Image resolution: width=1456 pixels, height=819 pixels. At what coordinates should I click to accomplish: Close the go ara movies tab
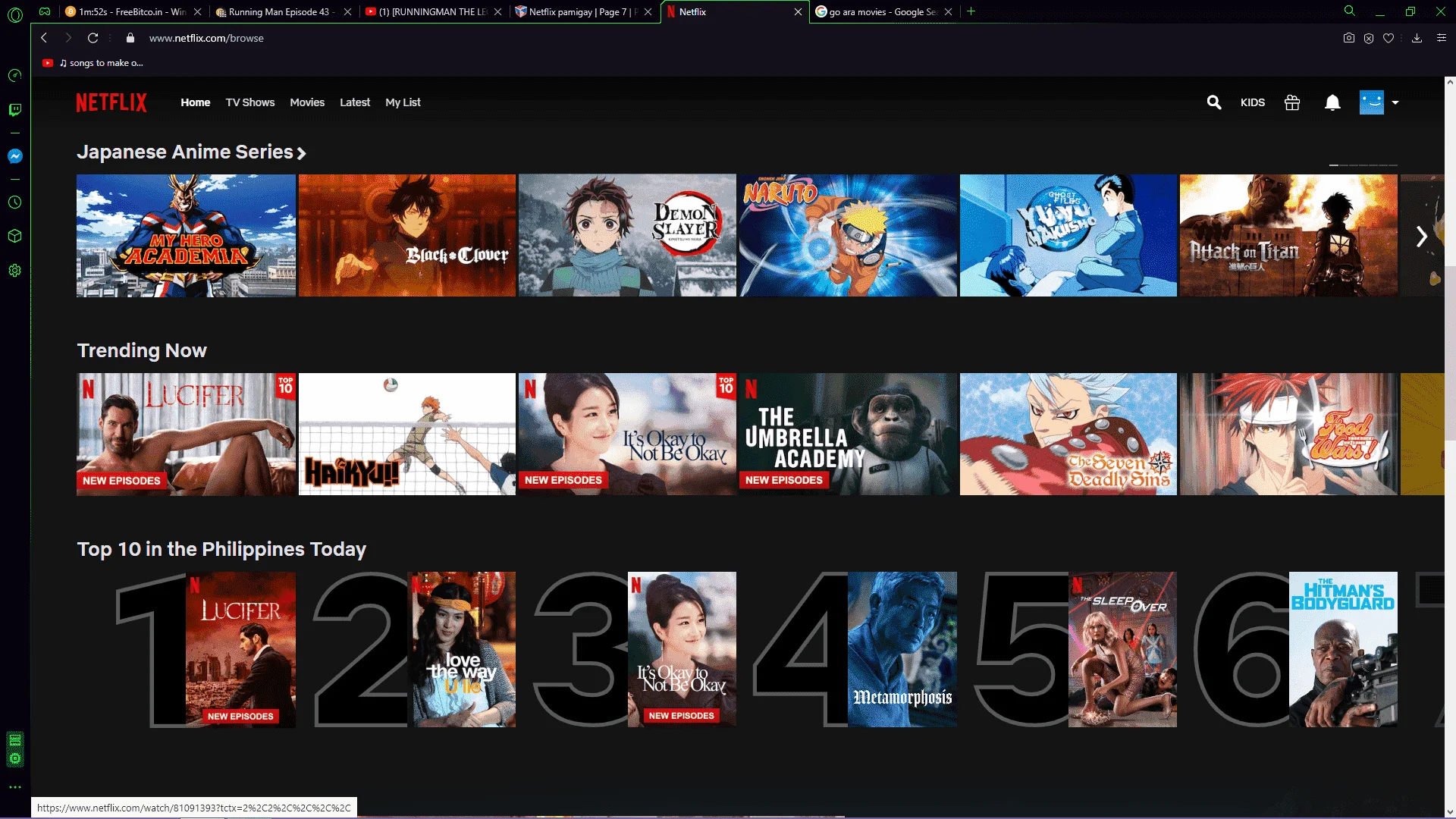(x=948, y=11)
